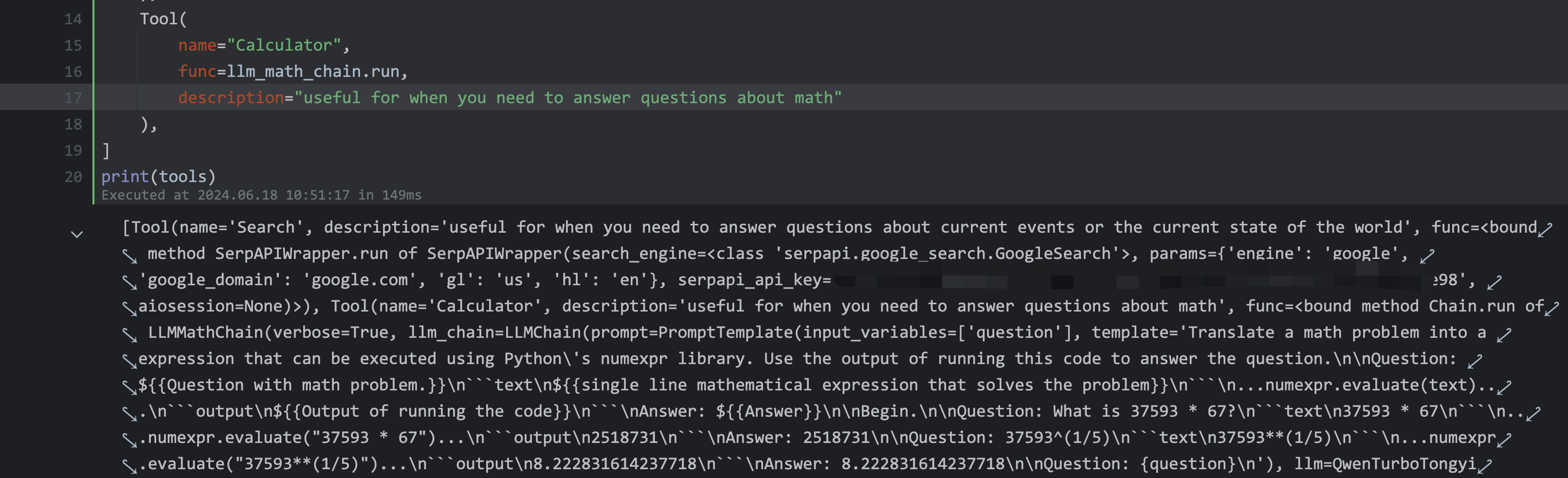The width and height of the screenshot is (1568, 478).
Task: Click the wrap arrow after "problem into a"
Action: point(1504,334)
